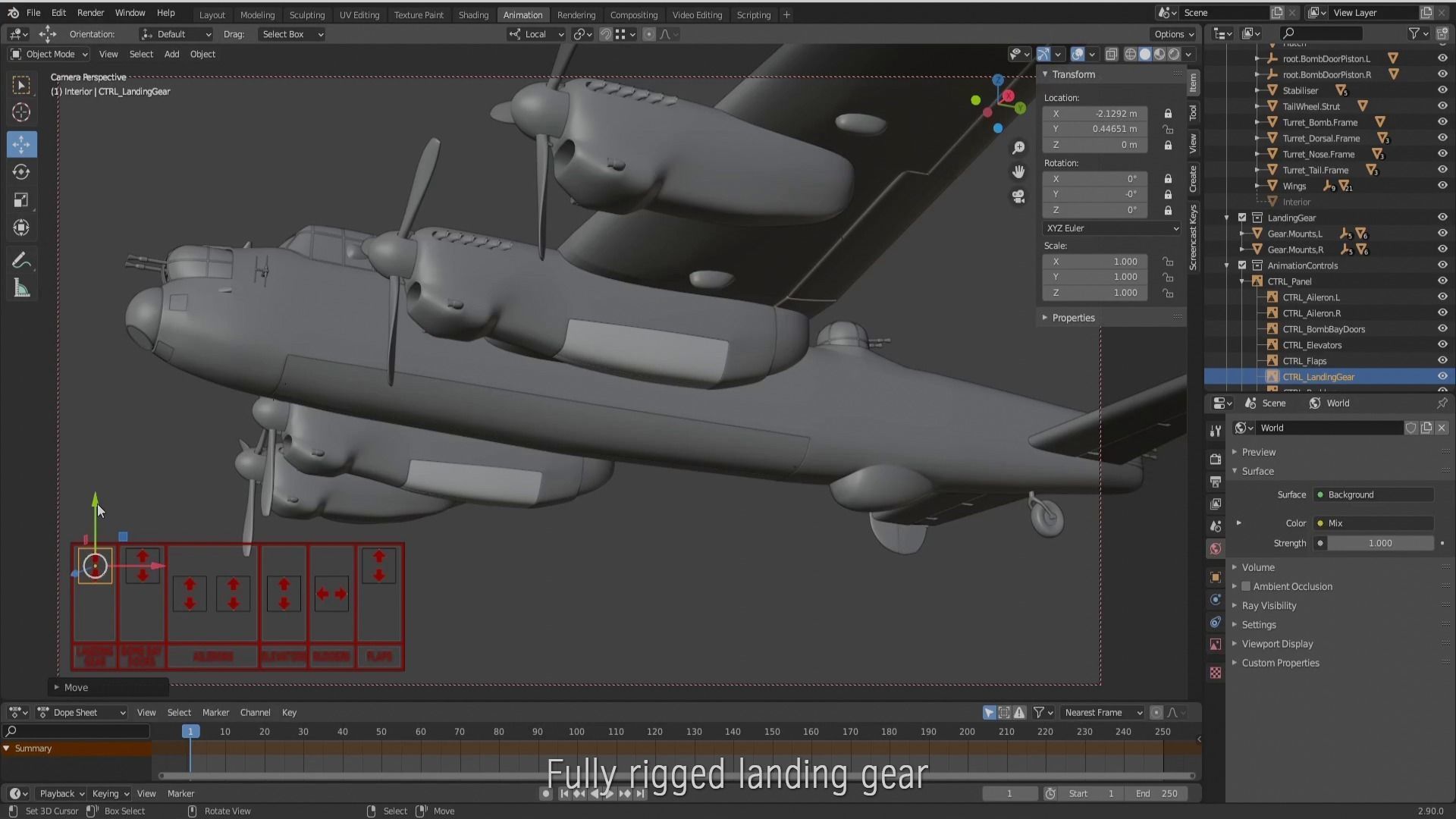Collapse the AnimationControls collection
This screenshot has height=819, width=1456.
tap(1226, 265)
